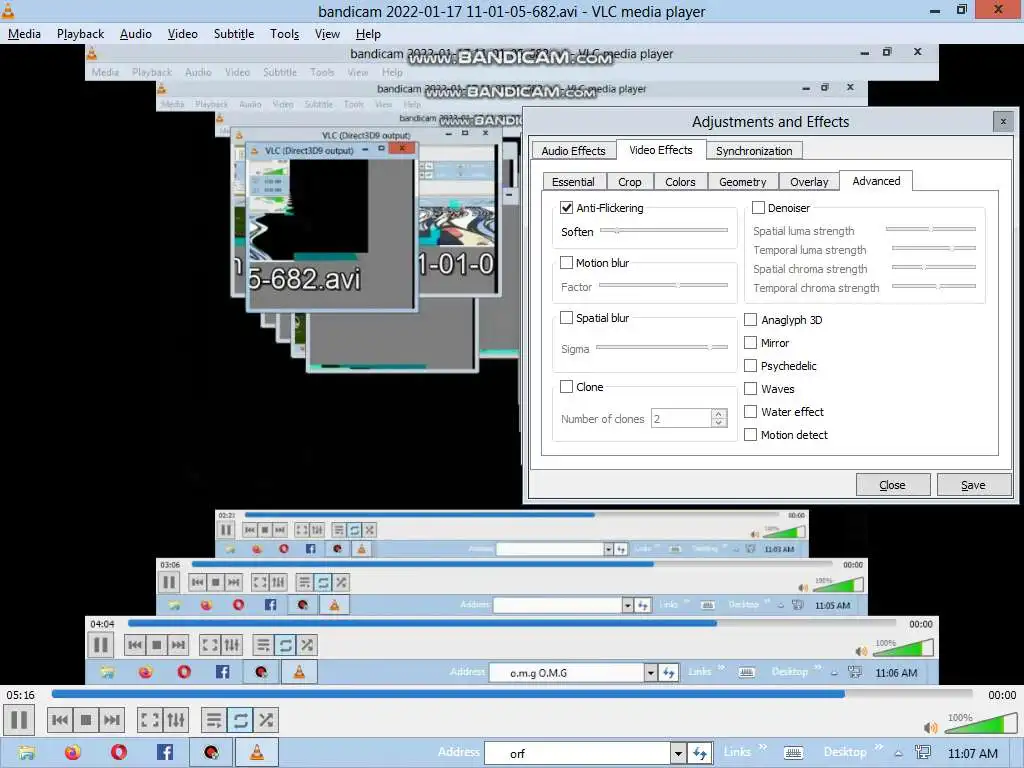Image resolution: width=1024 pixels, height=768 pixels.
Task: Launch Opera from the bottom taskbar
Action: (119, 753)
